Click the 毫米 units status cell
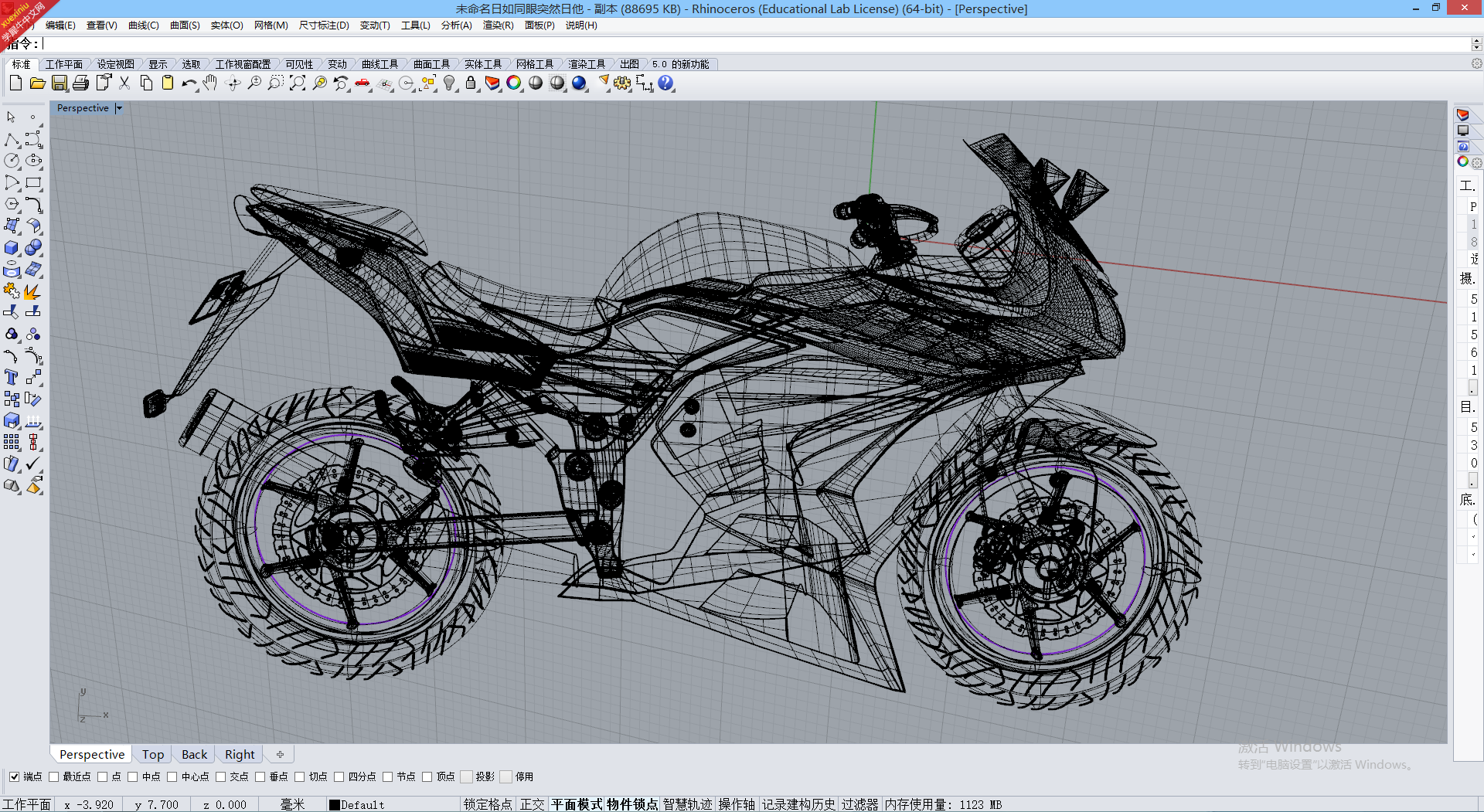1484x812 pixels. click(x=292, y=804)
